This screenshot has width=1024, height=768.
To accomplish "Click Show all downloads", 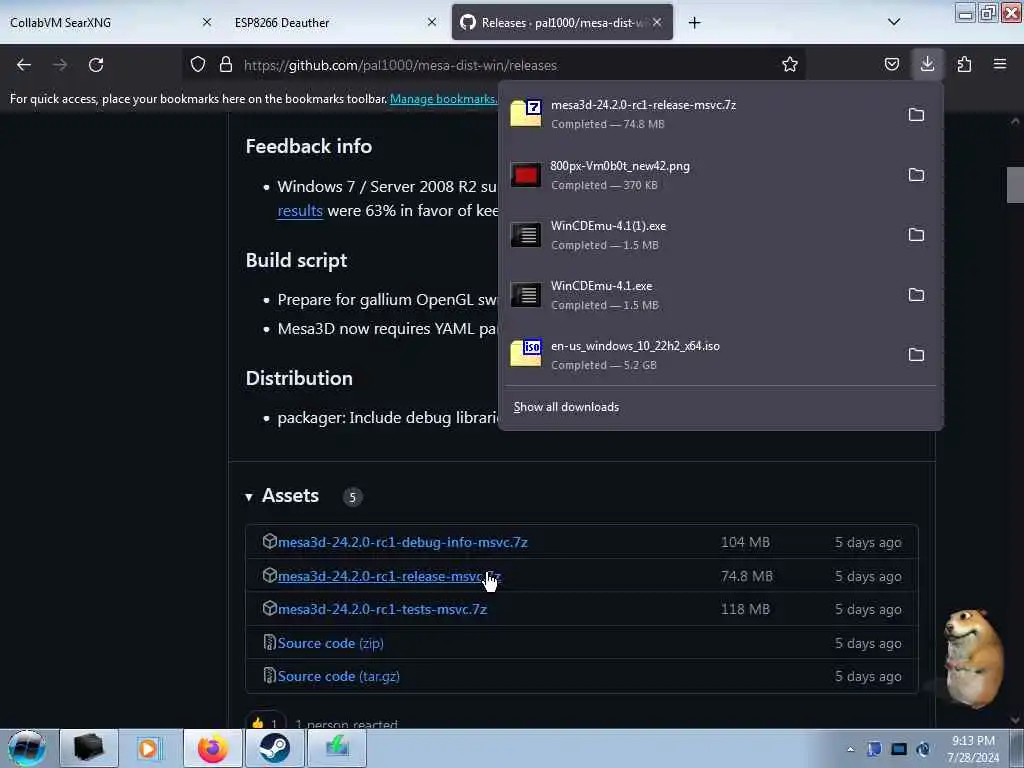I will (566, 407).
